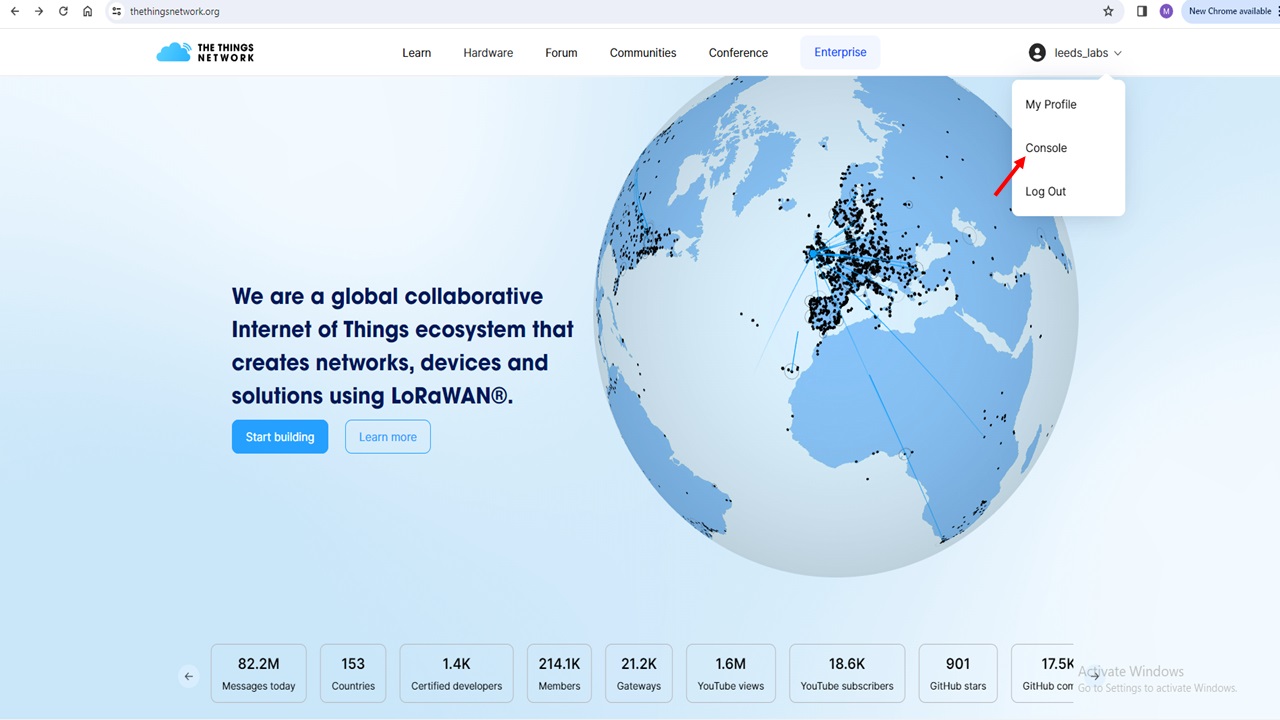Open the browser side panel icon
This screenshot has width=1280, height=720.
[1142, 11]
